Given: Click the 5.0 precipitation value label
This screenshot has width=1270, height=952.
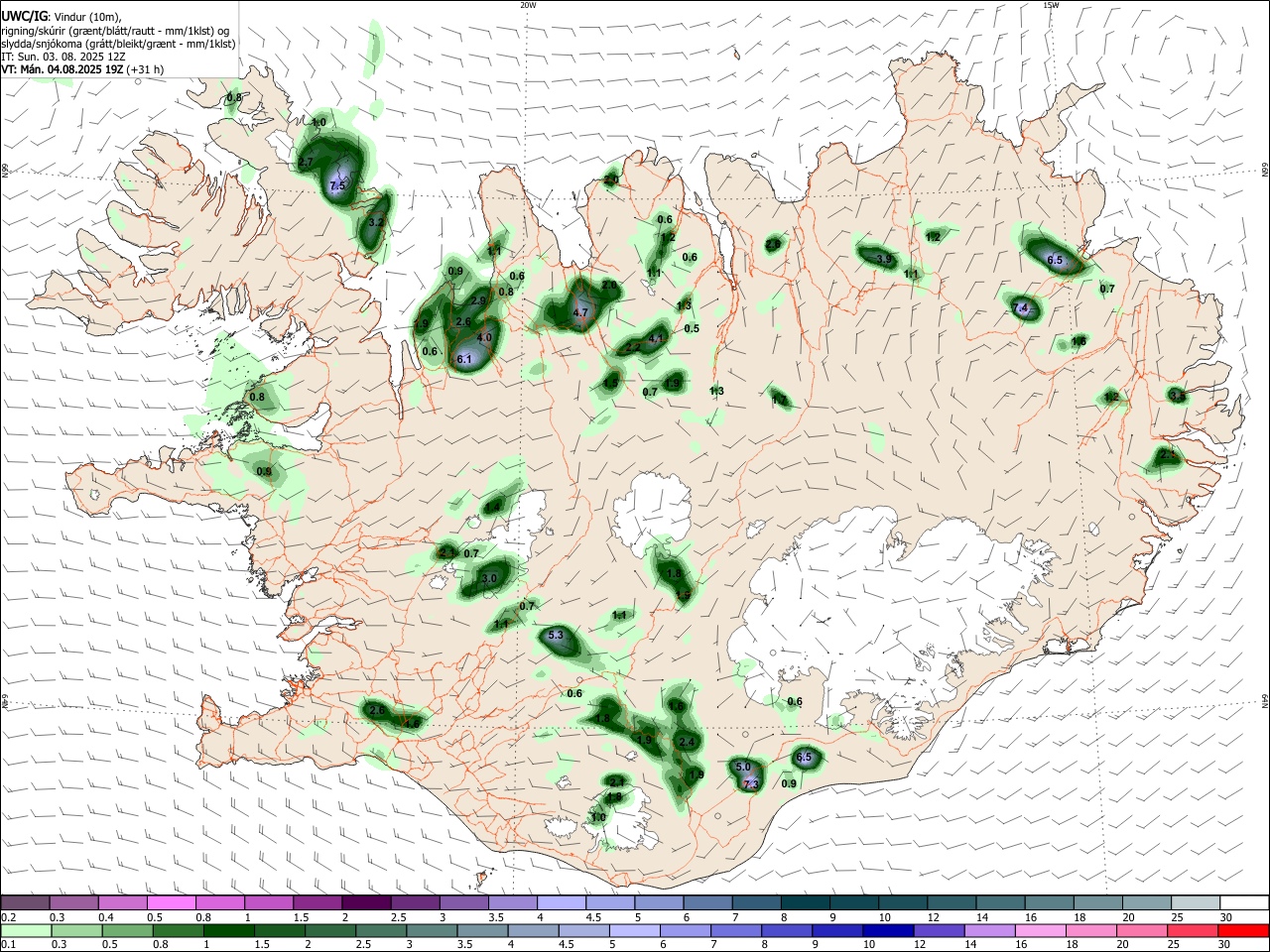Looking at the screenshot, I should pos(743,767).
